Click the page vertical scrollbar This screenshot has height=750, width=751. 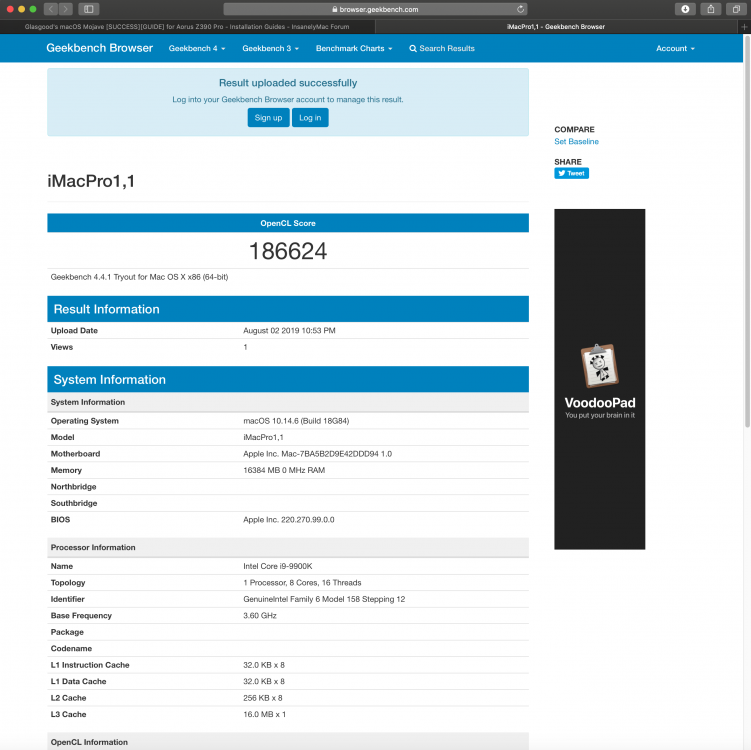pyautogui.click(x=747, y=230)
